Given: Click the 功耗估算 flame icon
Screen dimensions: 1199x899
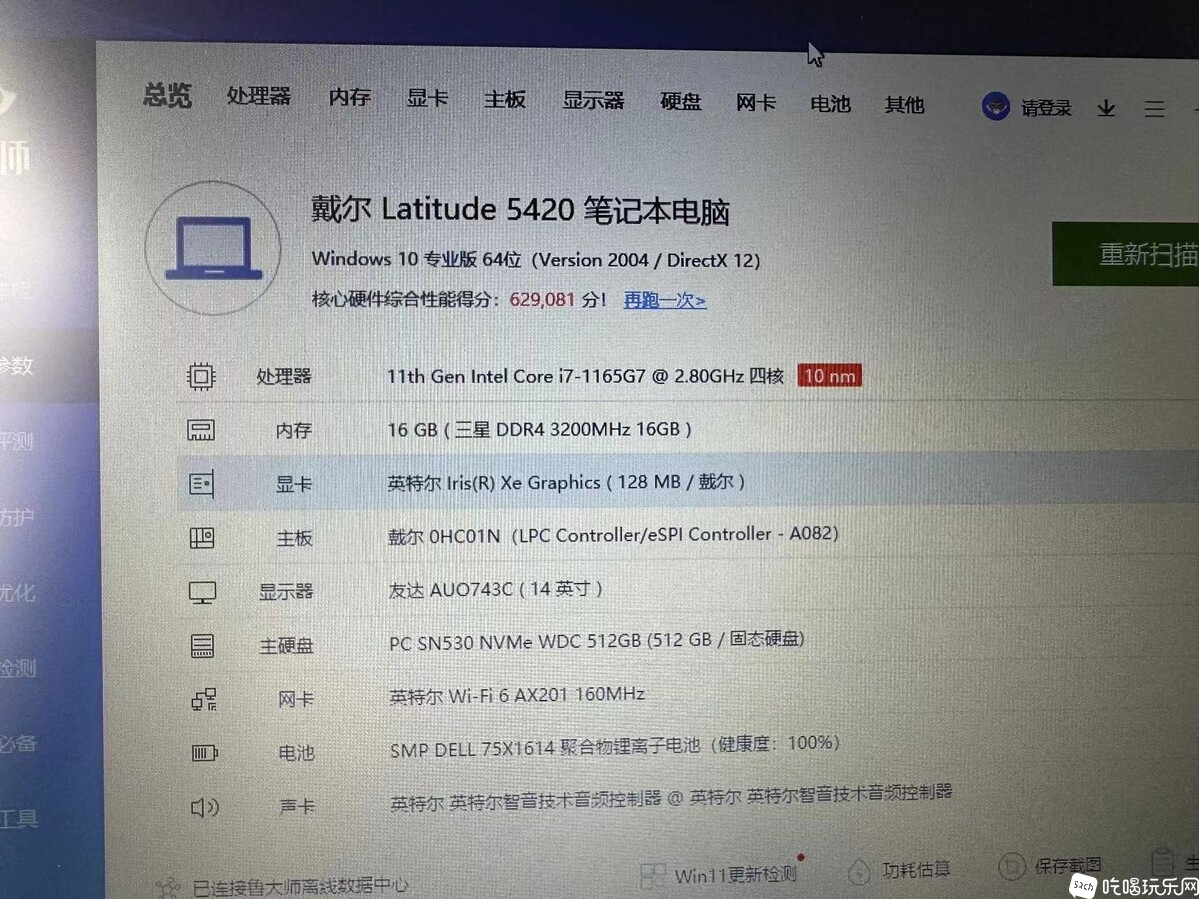Looking at the screenshot, I should 860,871.
